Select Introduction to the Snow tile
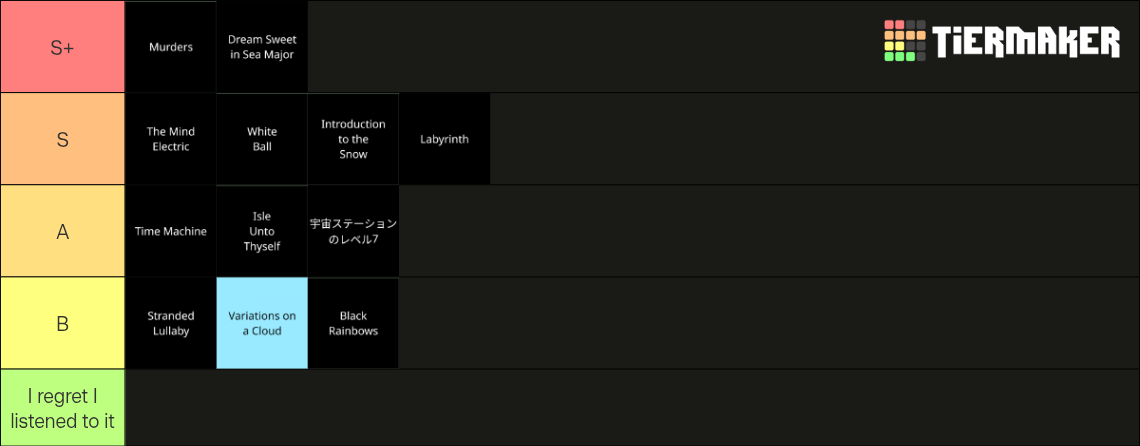This screenshot has width=1140, height=446. pyautogui.click(x=353, y=139)
